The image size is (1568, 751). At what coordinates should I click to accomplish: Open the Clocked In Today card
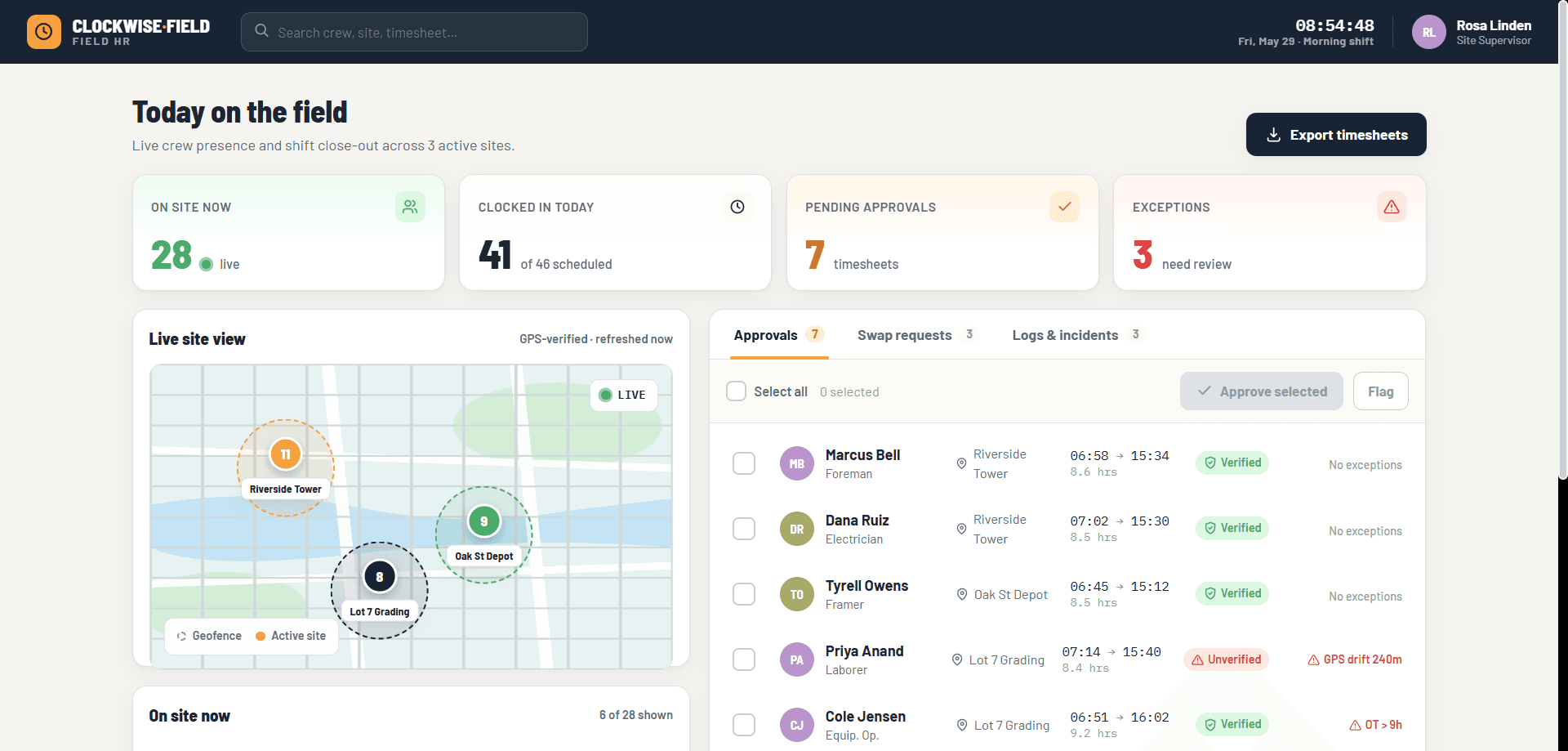click(615, 232)
